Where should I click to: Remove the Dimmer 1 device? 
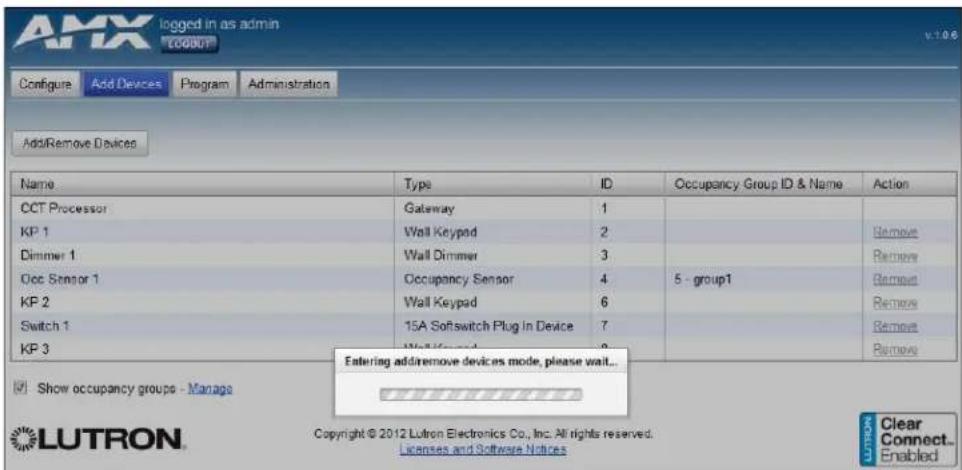[896, 256]
